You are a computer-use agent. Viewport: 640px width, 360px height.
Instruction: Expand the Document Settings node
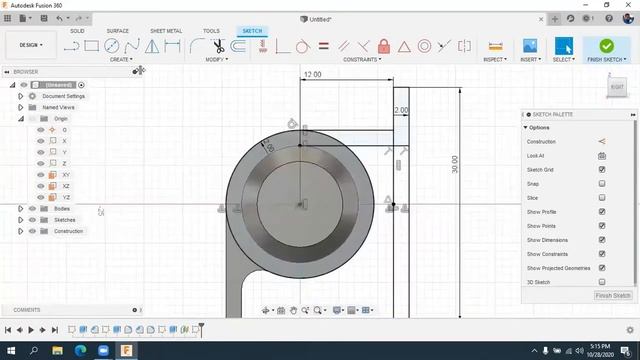click(20, 96)
